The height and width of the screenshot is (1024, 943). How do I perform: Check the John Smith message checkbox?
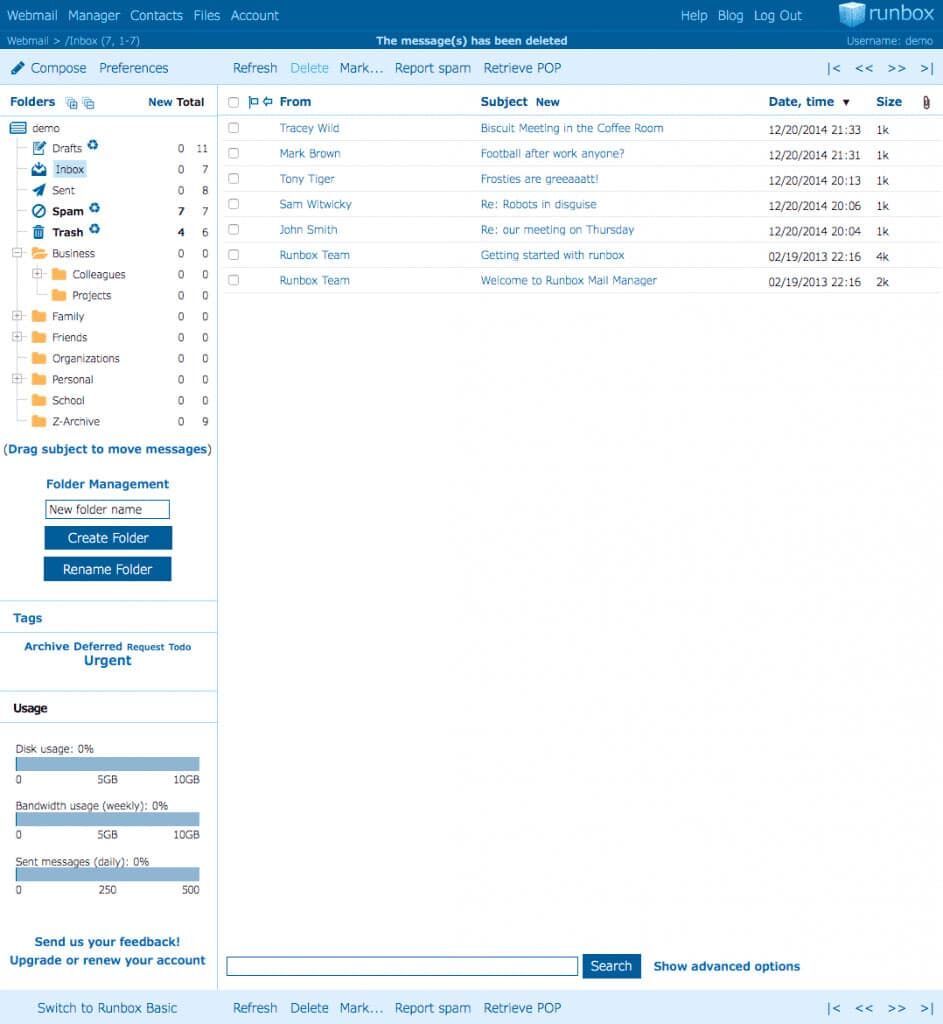(233, 229)
